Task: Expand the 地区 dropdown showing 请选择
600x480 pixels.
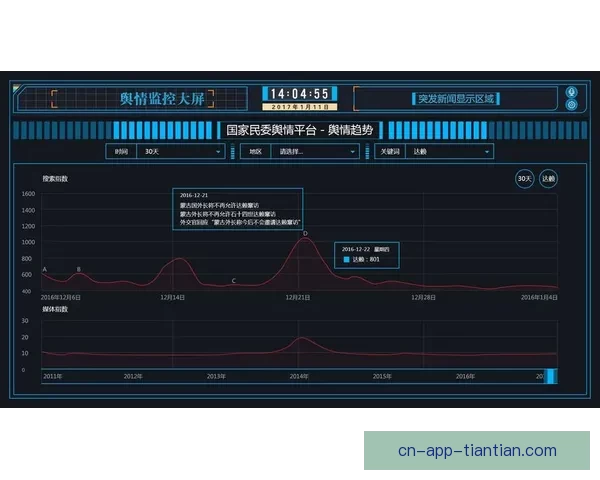Action: click(x=316, y=151)
